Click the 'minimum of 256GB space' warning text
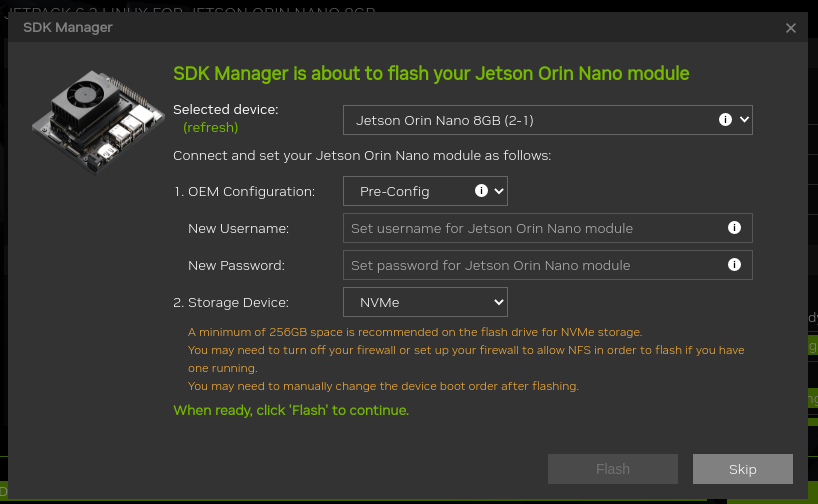The image size is (818, 504). [415, 332]
